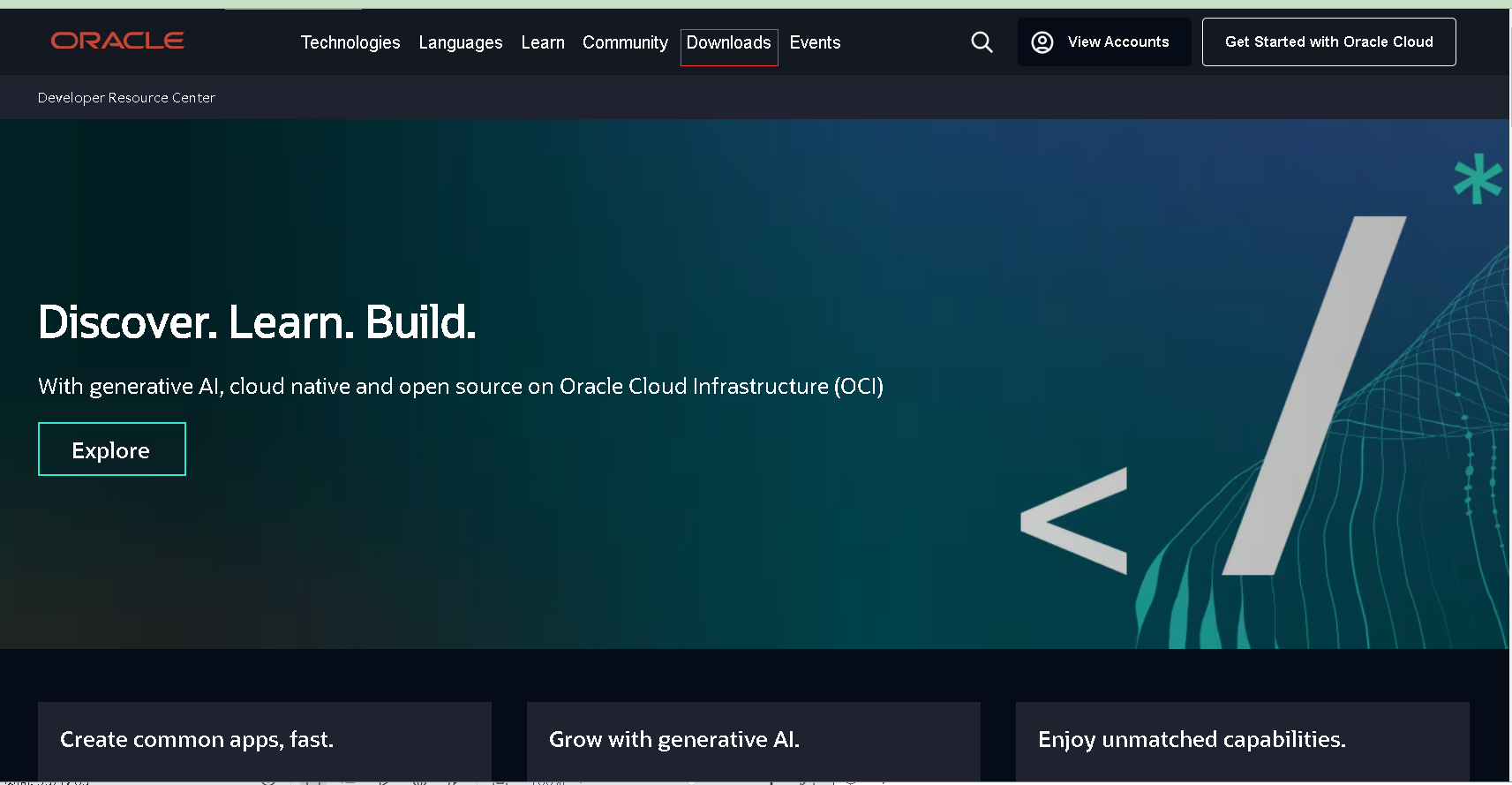Screen dimensions: 1512x785
Task: Open the Create common apps, fast card
Action: pyautogui.click(x=265, y=741)
